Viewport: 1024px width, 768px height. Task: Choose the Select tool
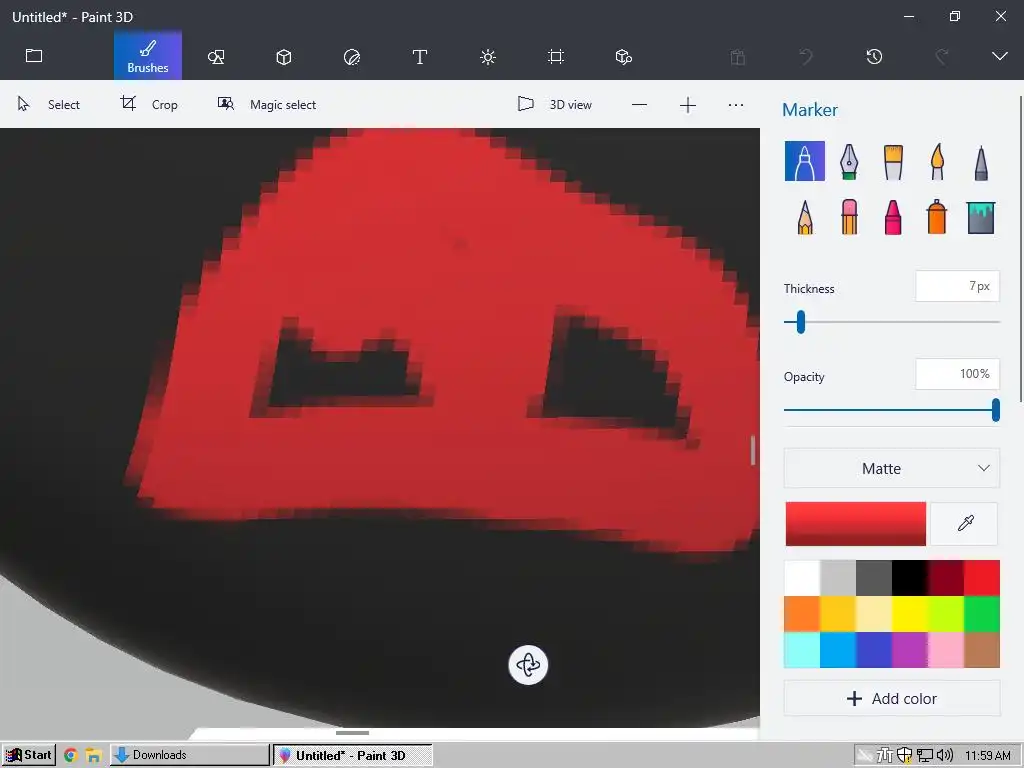click(x=48, y=104)
